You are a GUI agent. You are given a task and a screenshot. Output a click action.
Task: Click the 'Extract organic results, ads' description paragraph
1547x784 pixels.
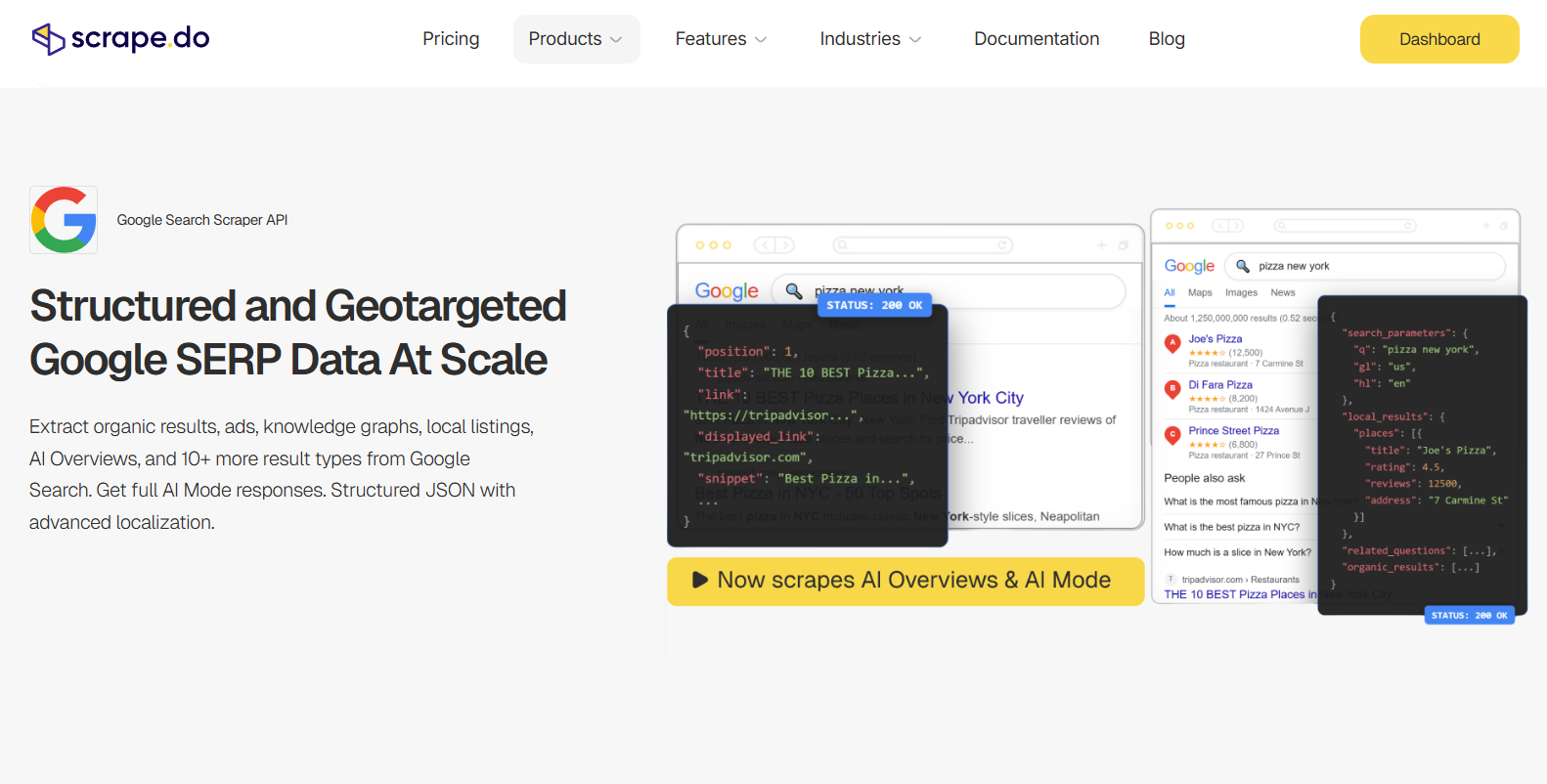click(282, 474)
